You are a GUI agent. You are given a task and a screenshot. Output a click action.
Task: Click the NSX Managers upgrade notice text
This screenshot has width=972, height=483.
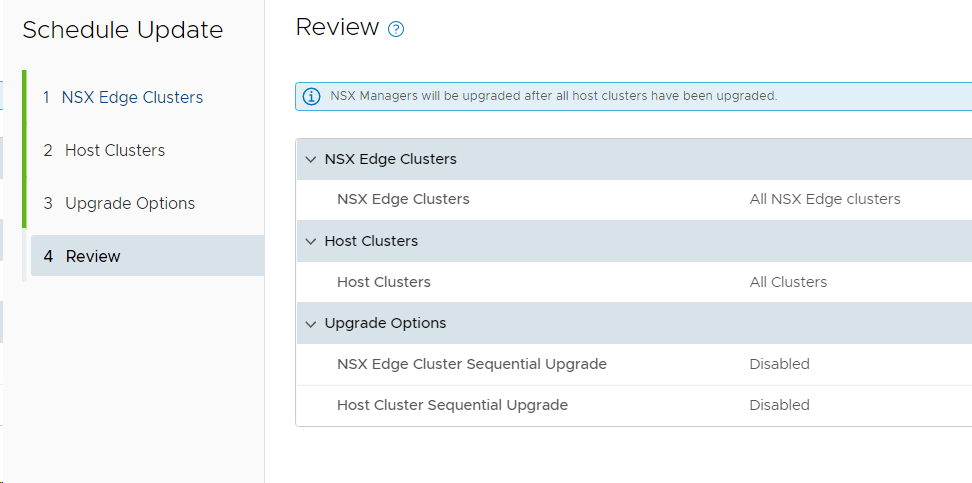[553, 96]
